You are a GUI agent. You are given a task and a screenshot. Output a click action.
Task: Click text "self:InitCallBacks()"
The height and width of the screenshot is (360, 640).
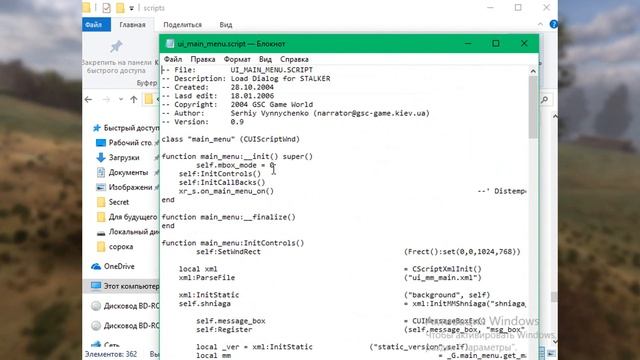point(222,182)
